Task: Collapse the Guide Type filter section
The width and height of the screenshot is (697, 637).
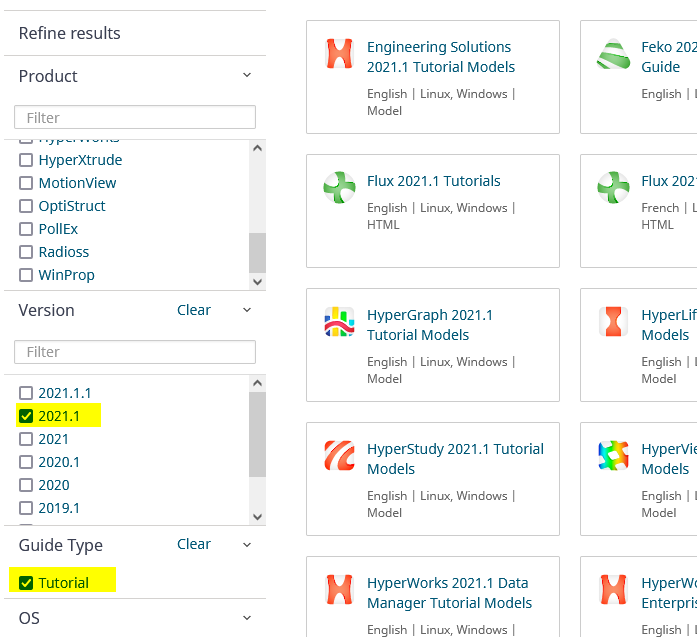Action: pyautogui.click(x=247, y=545)
